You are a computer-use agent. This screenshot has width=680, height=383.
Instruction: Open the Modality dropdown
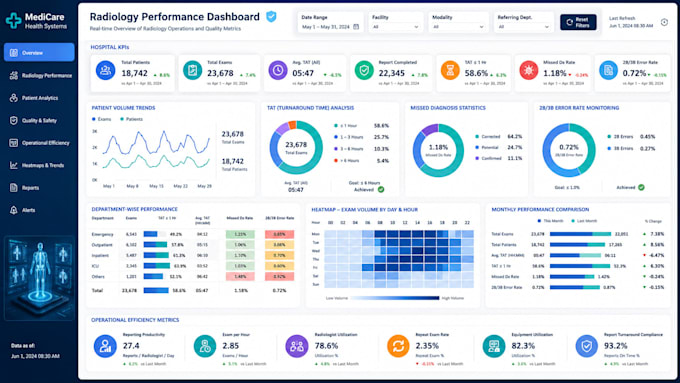[458, 23]
